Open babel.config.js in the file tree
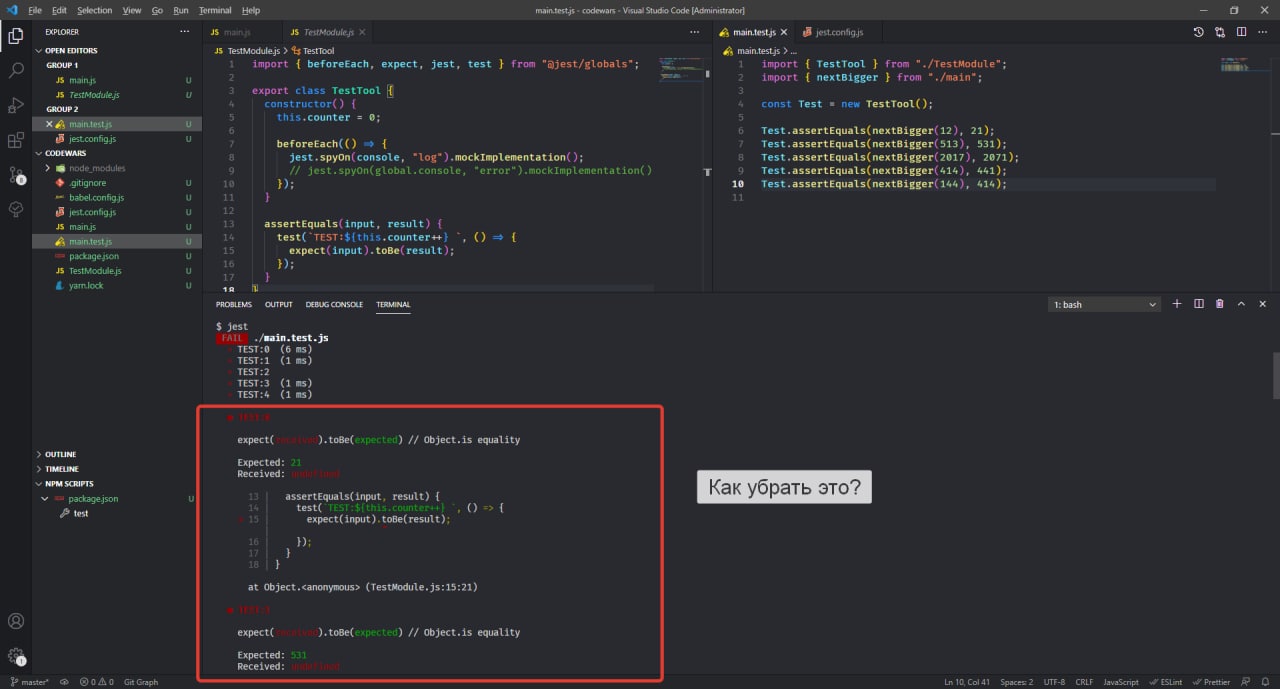This screenshot has height=689, width=1280. (96, 197)
